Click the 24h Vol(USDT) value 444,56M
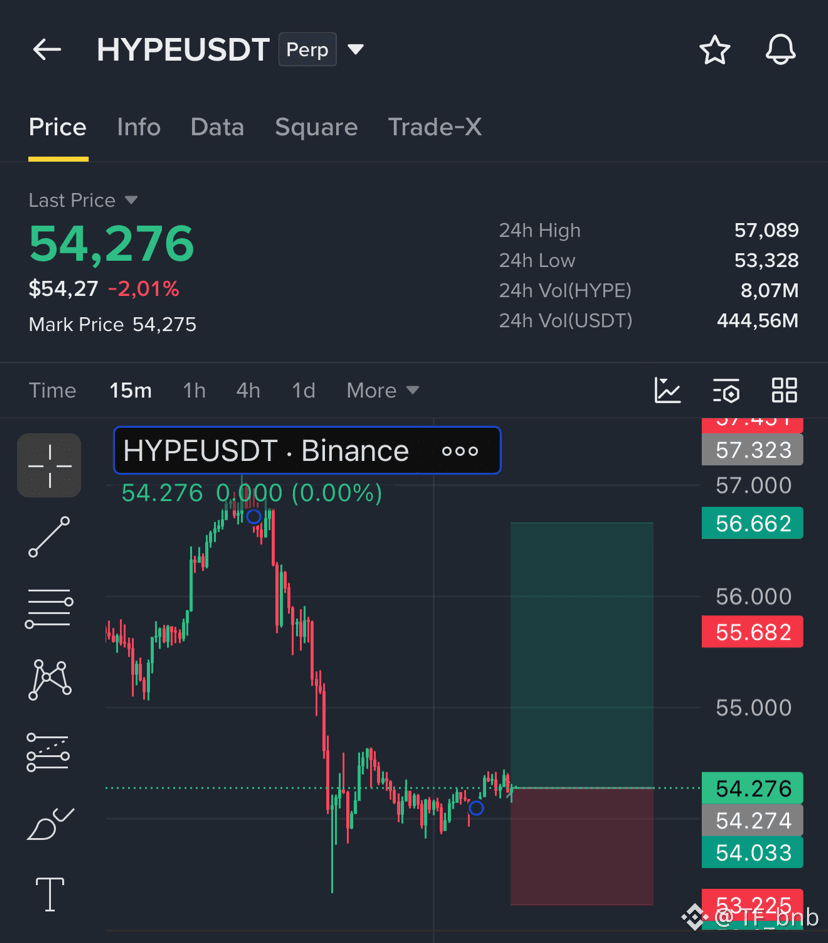828x943 pixels. coord(758,321)
